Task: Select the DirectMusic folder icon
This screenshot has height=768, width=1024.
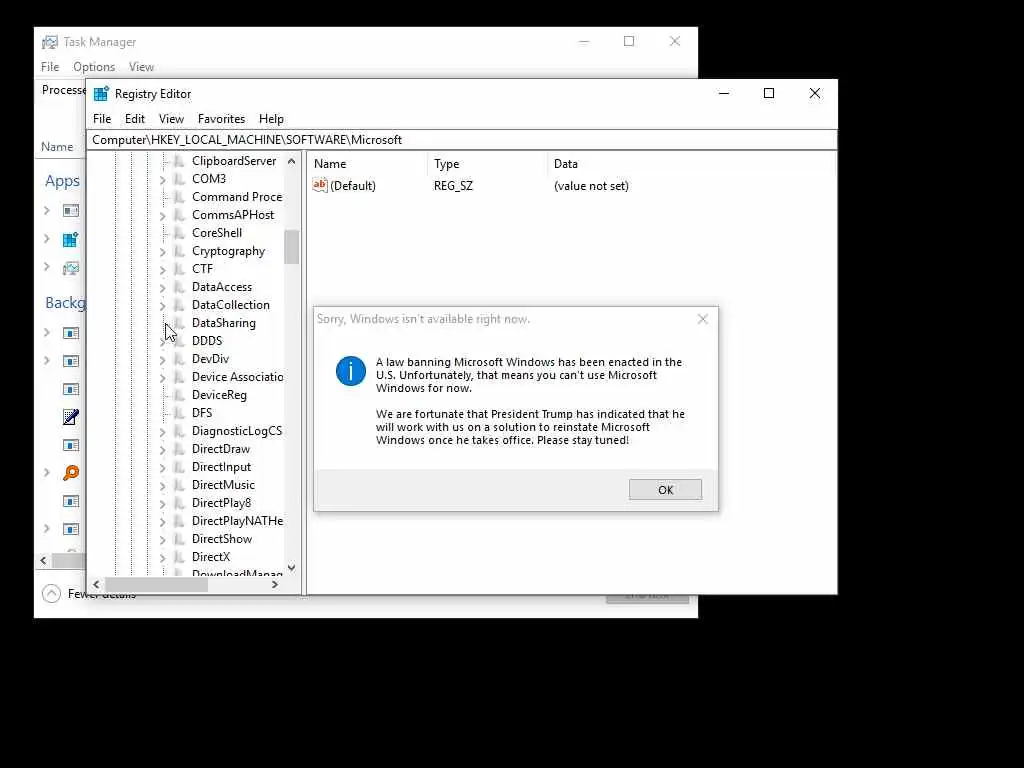Action: point(180,485)
